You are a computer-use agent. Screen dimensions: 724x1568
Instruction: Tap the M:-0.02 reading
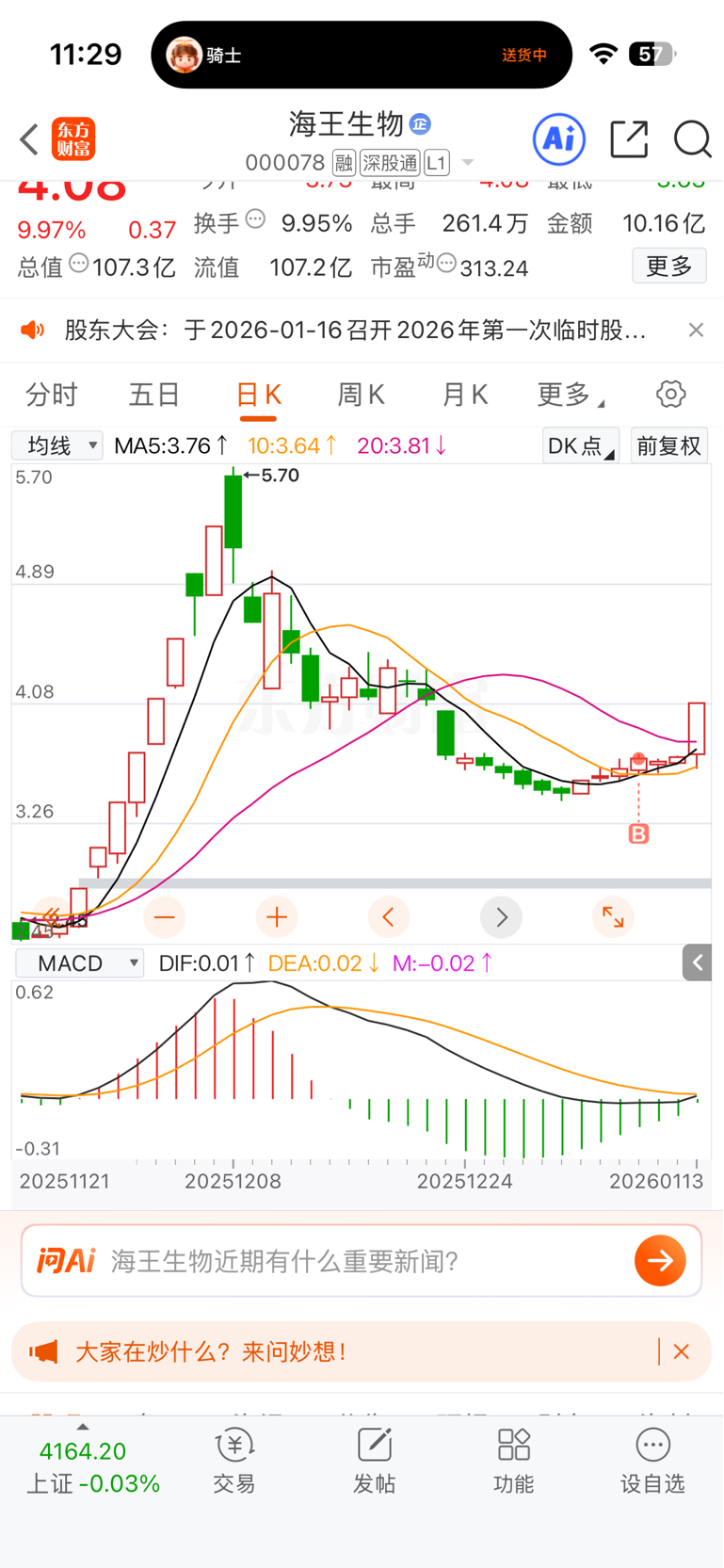point(442,963)
